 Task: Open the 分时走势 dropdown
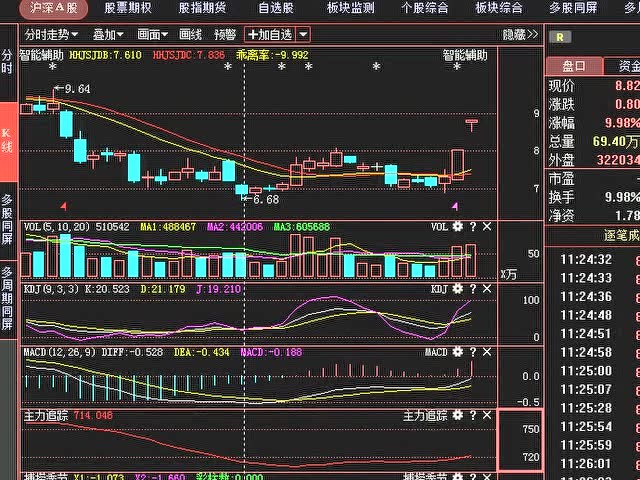coord(51,35)
